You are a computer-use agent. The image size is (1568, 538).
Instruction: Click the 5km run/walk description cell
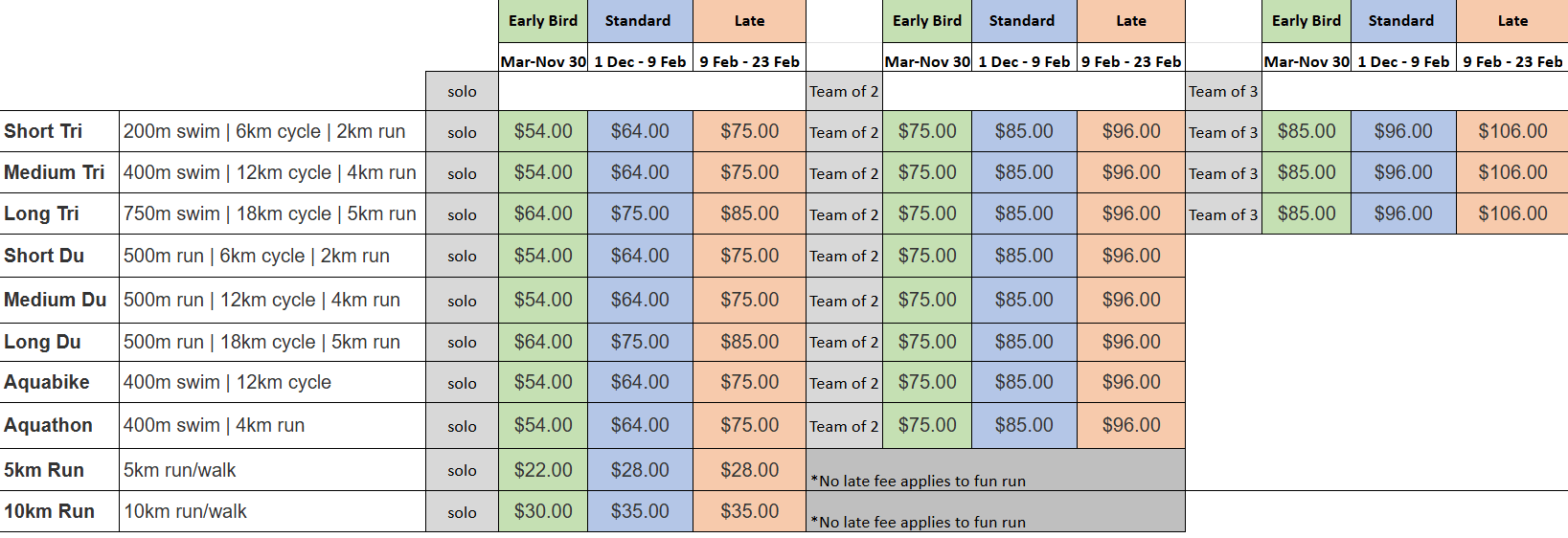click(x=180, y=470)
